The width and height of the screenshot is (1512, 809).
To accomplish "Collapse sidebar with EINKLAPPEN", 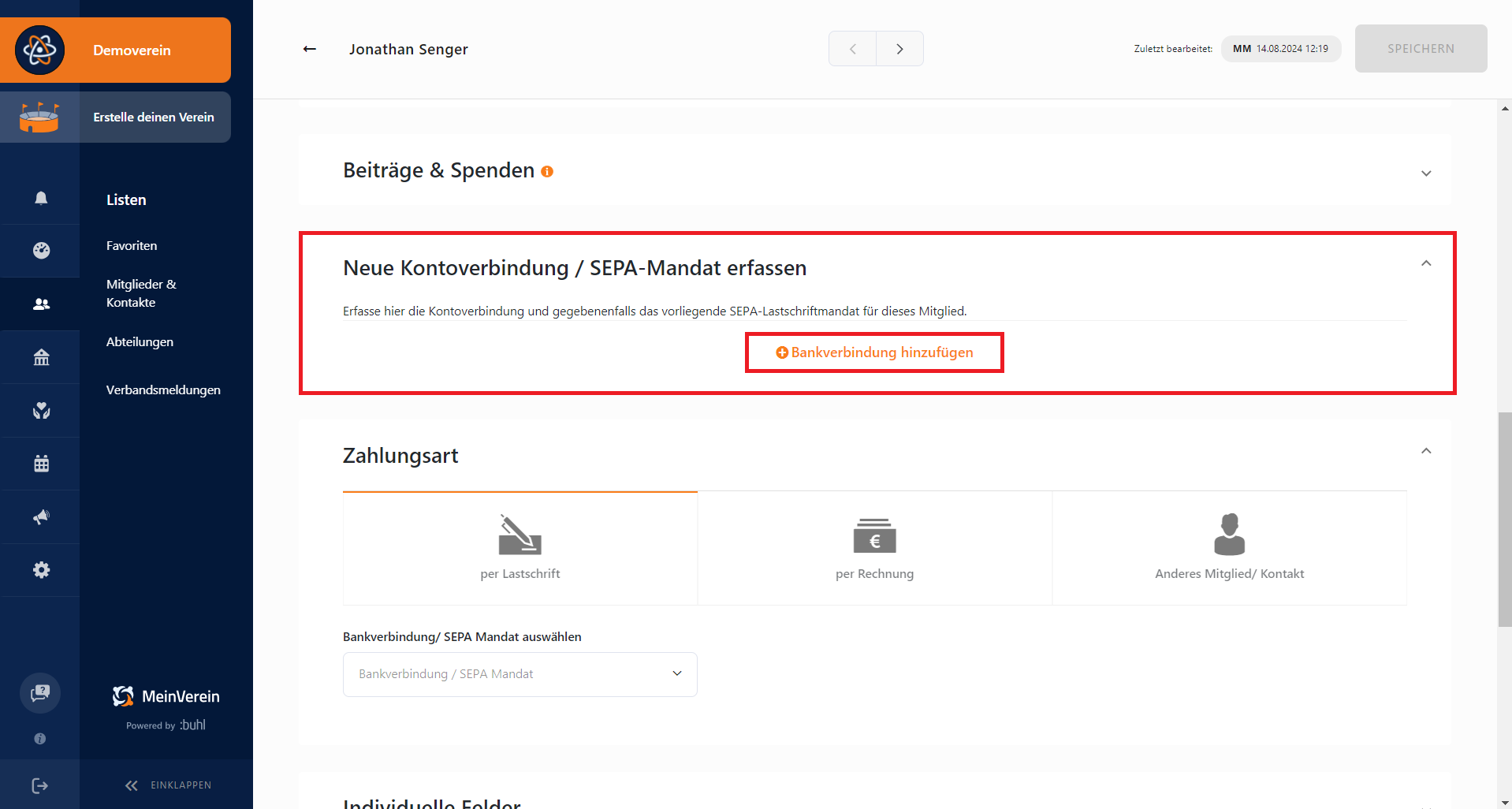I will click(168, 785).
